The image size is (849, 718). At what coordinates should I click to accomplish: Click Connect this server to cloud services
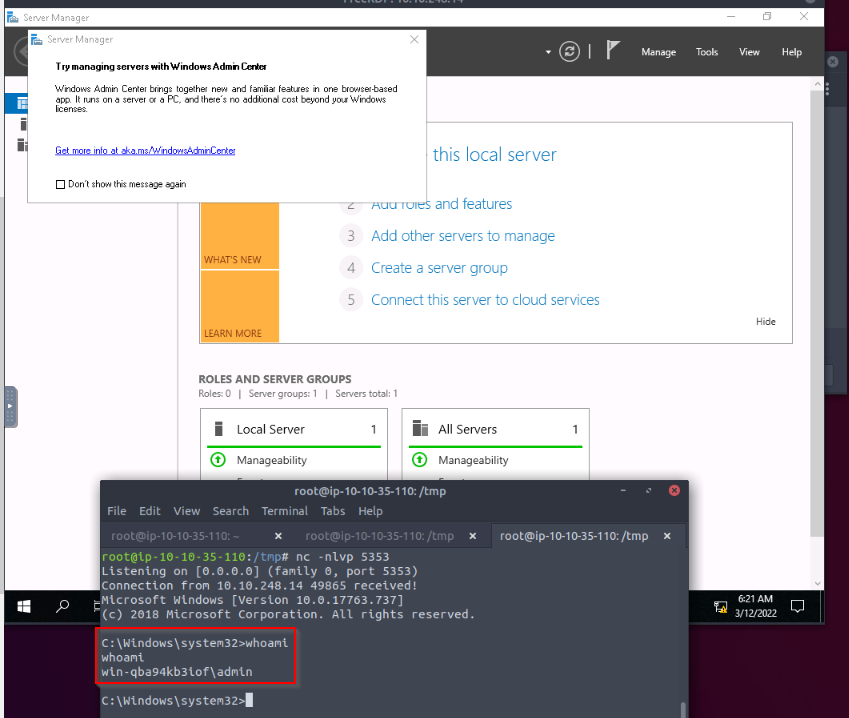485,300
